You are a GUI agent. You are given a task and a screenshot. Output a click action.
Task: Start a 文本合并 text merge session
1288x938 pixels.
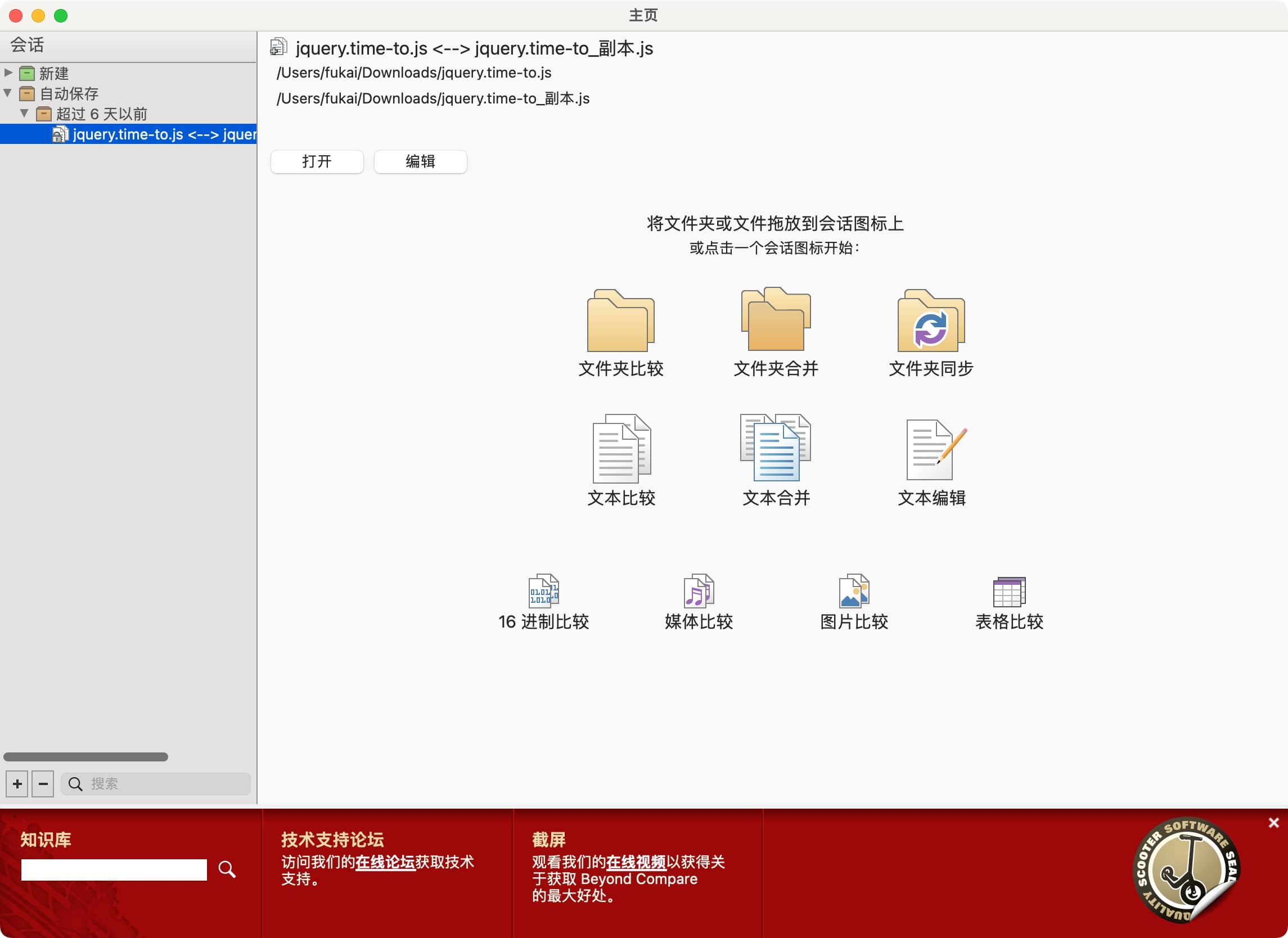775,448
